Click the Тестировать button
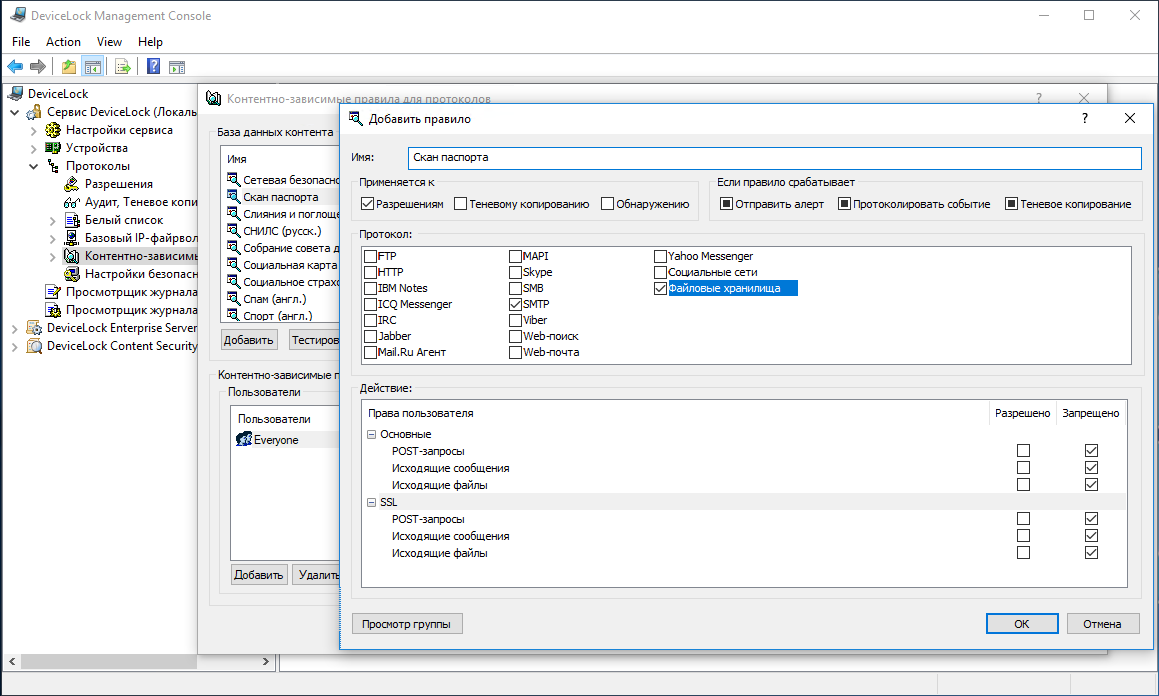 coord(313,340)
